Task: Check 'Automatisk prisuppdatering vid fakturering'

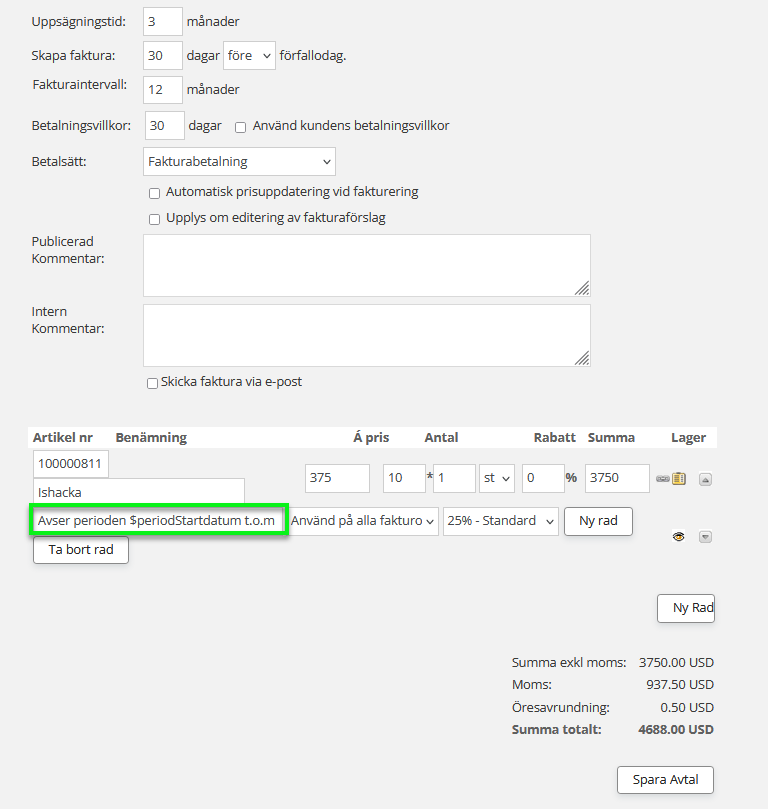Action: [154, 193]
